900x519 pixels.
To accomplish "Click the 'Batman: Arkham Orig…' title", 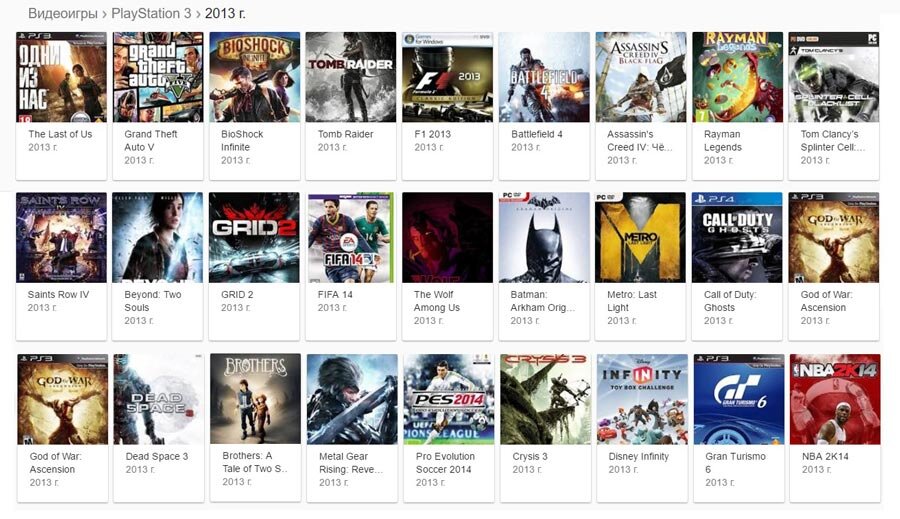I will [x=543, y=301].
